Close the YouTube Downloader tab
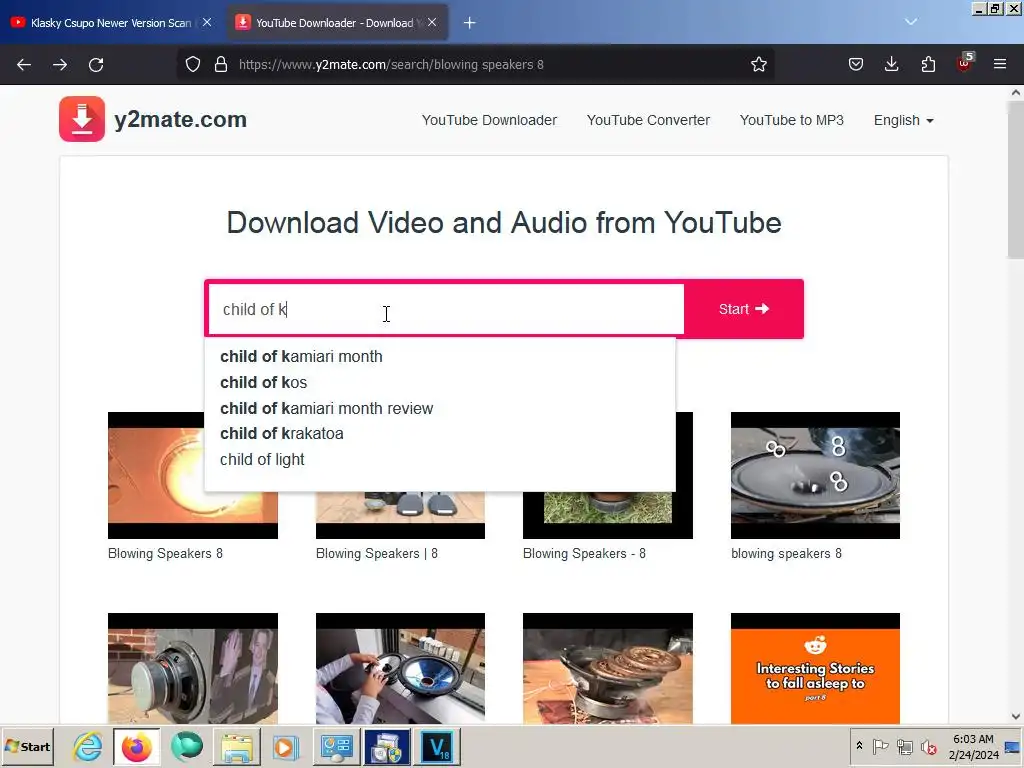Viewport: 1024px width, 768px height. [x=432, y=22]
